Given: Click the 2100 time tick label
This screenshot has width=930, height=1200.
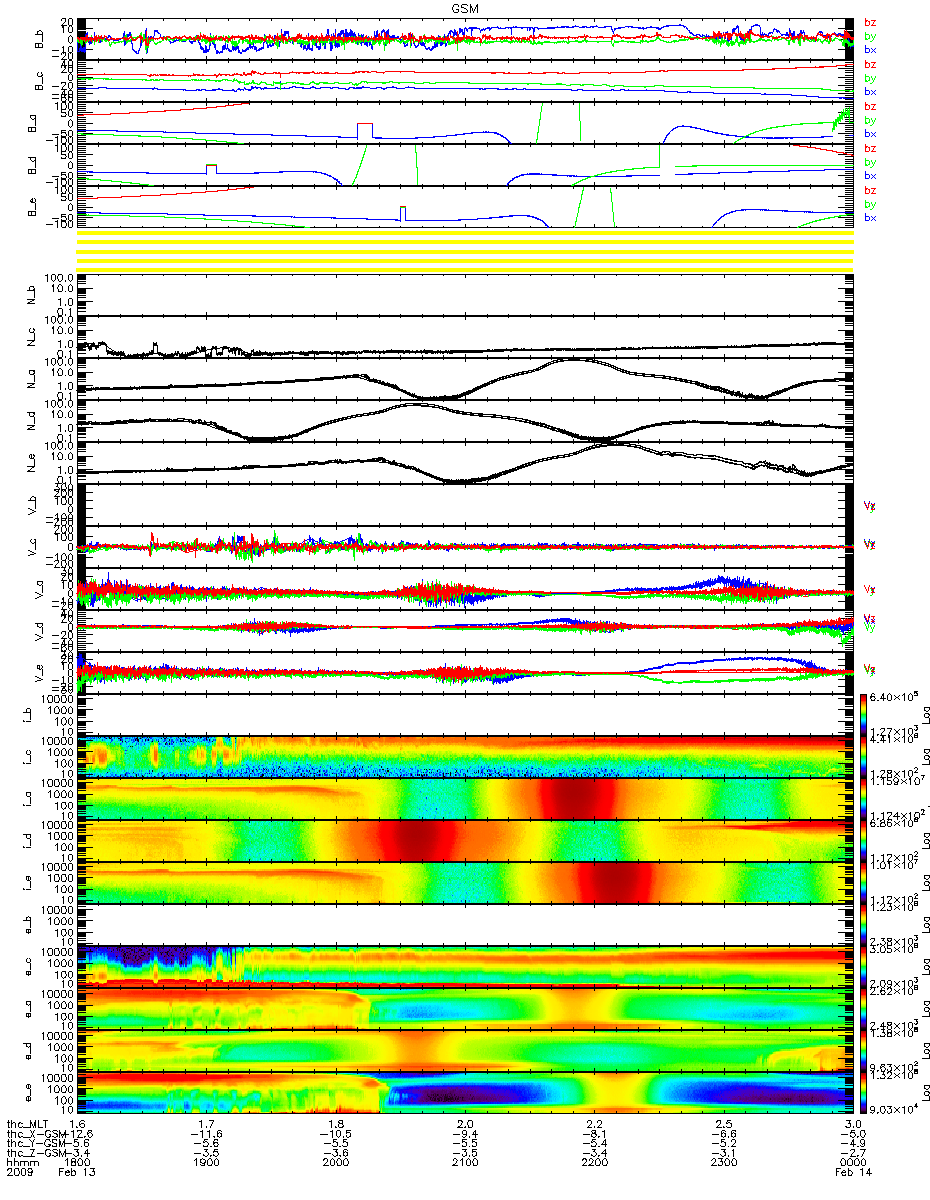Looking at the screenshot, I should (x=465, y=1164).
